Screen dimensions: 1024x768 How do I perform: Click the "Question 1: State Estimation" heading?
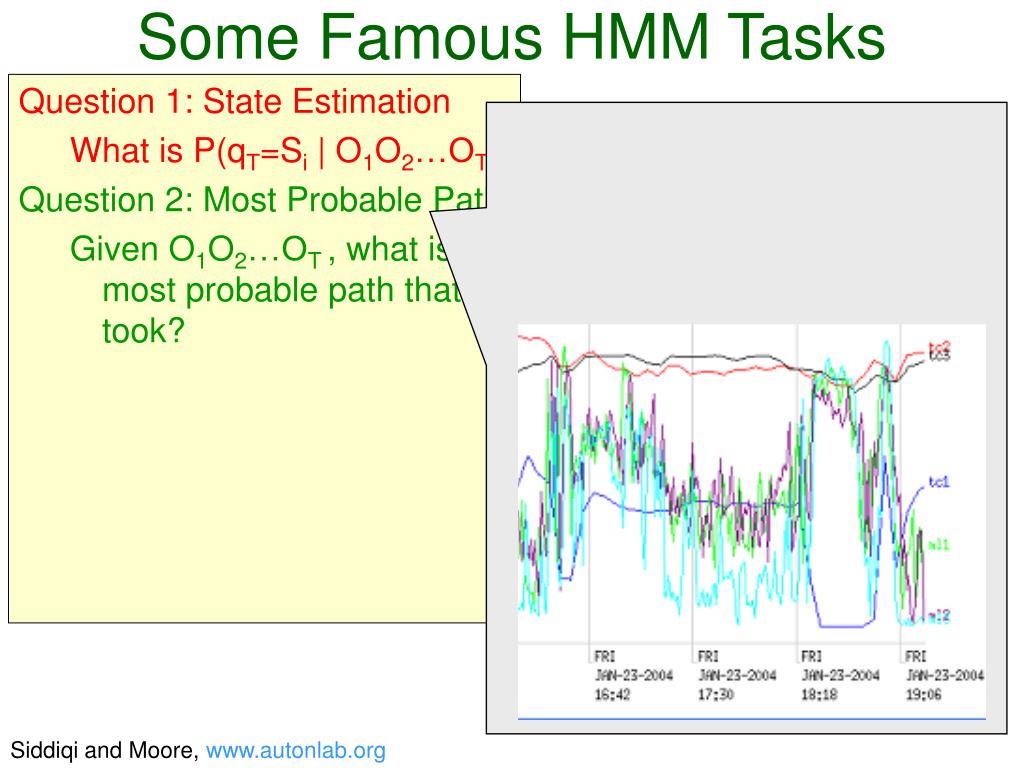coord(234,102)
